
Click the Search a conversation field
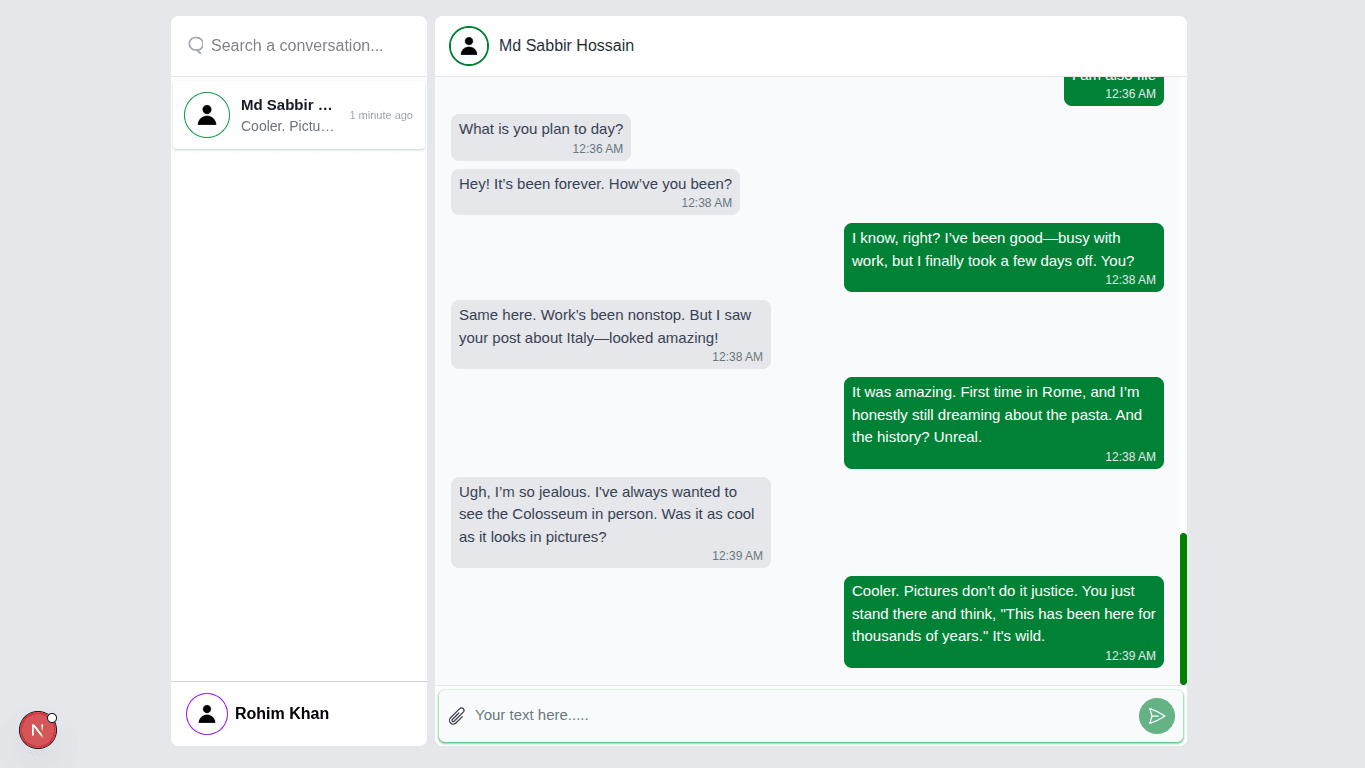point(310,46)
